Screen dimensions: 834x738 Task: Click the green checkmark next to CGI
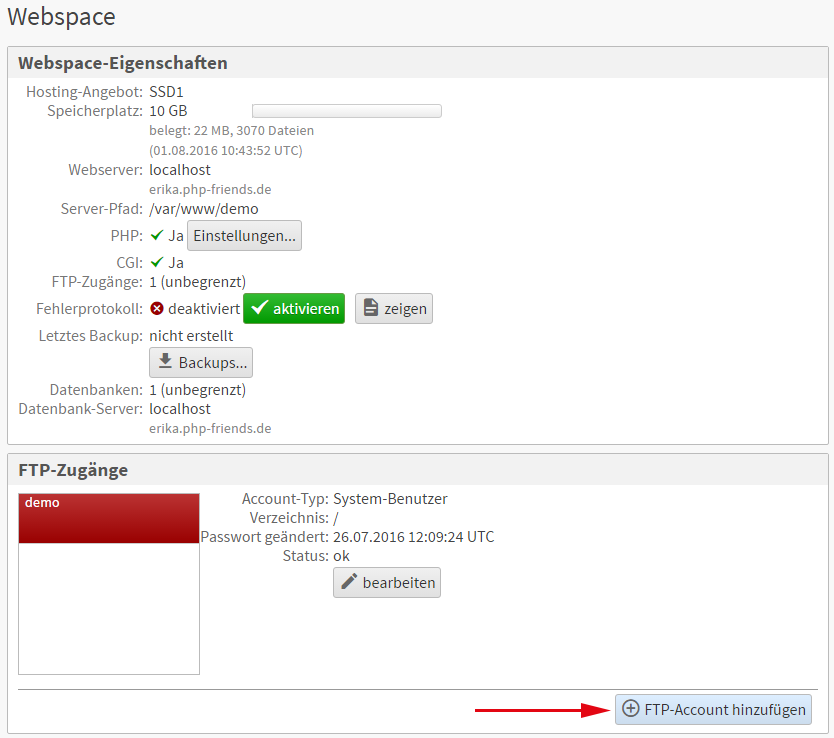tap(156, 263)
